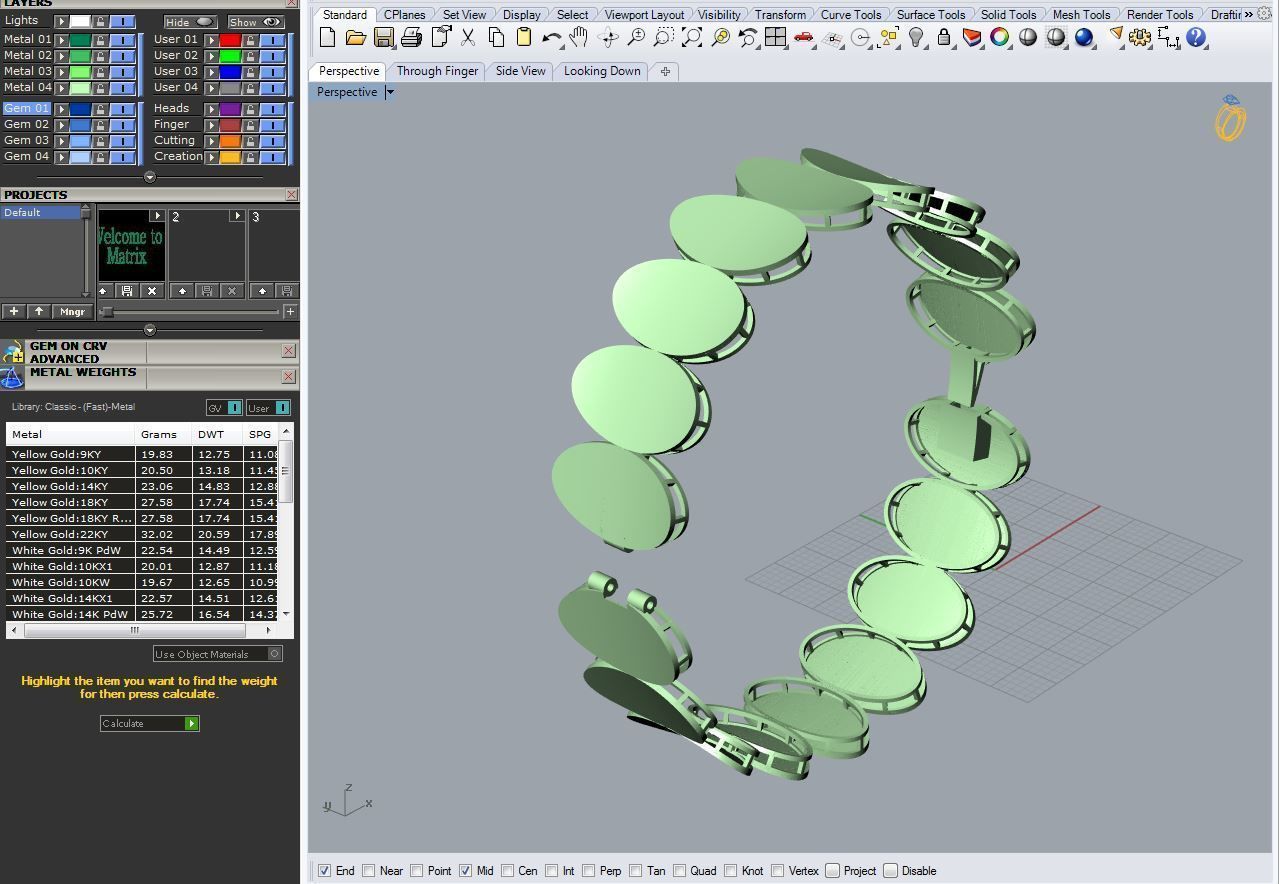This screenshot has width=1279, height=884.
Task: Switch to the Side View viewport tab
Action: 521,71
